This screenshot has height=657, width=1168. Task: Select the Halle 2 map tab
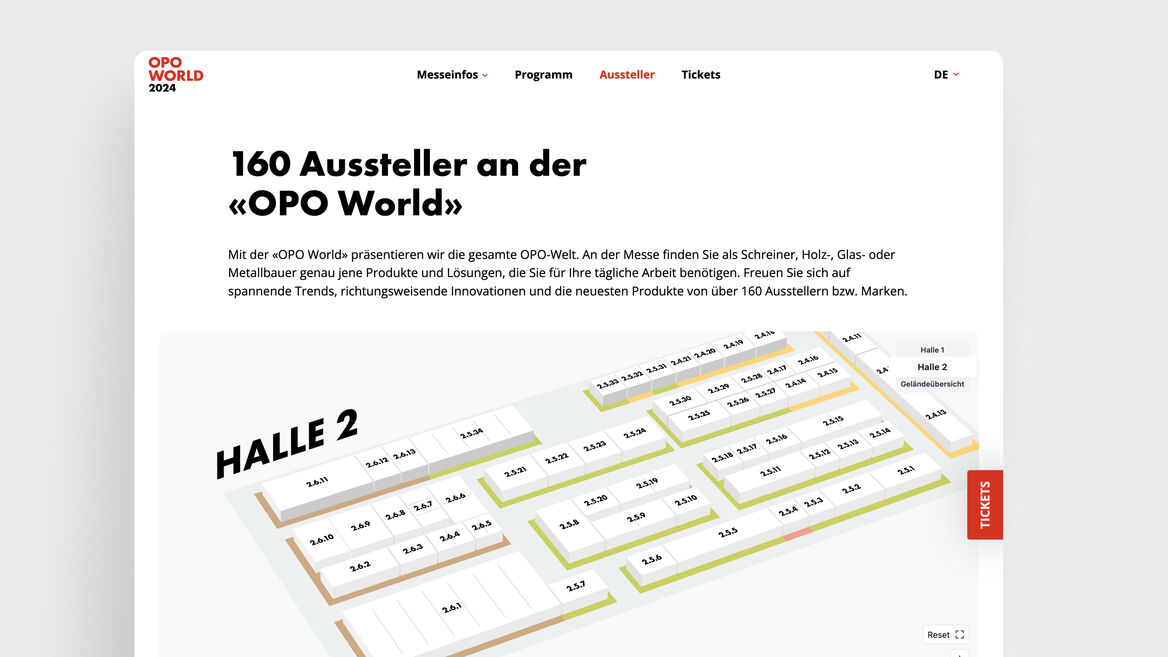[x=932, y=366]
